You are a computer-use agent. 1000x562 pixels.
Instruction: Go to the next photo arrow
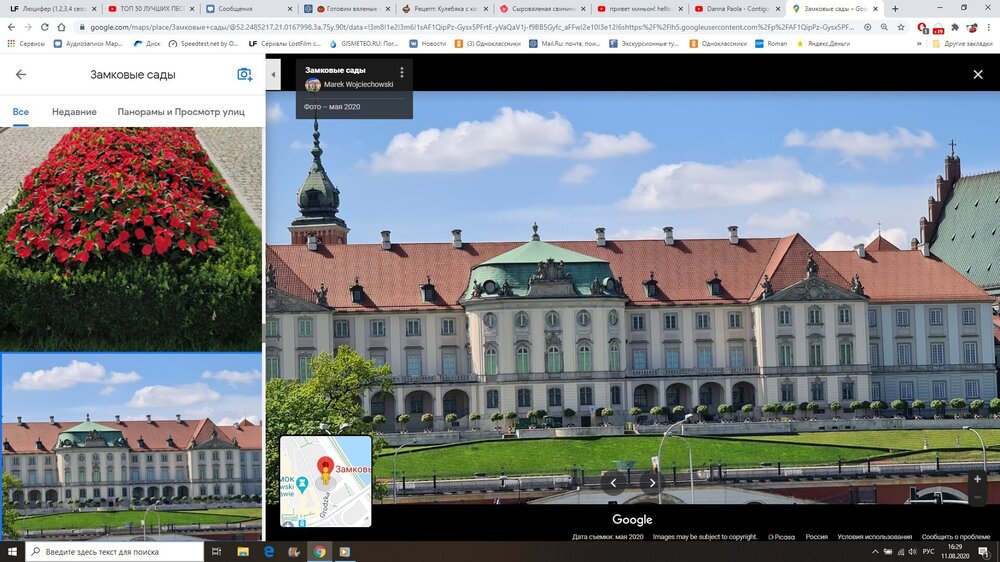point(652,483)
